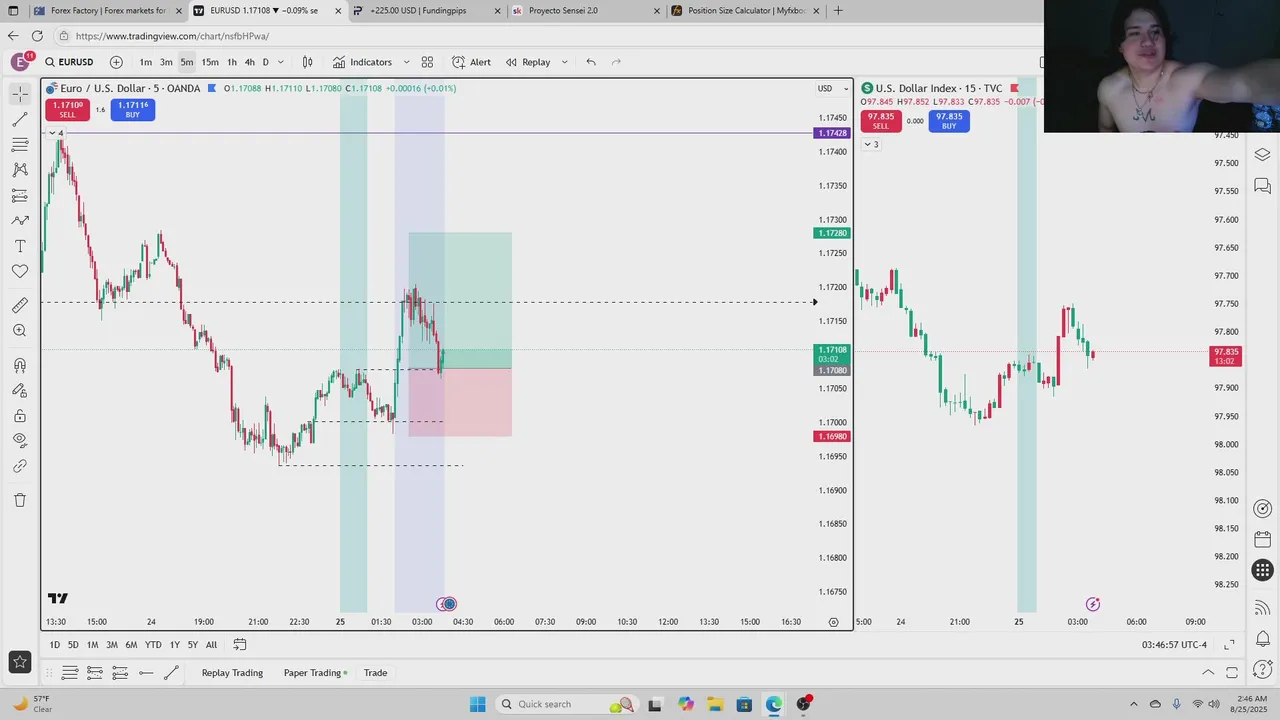Switch chart to 4h timeframe
The image size is (1280, 720).
(250, 62)
